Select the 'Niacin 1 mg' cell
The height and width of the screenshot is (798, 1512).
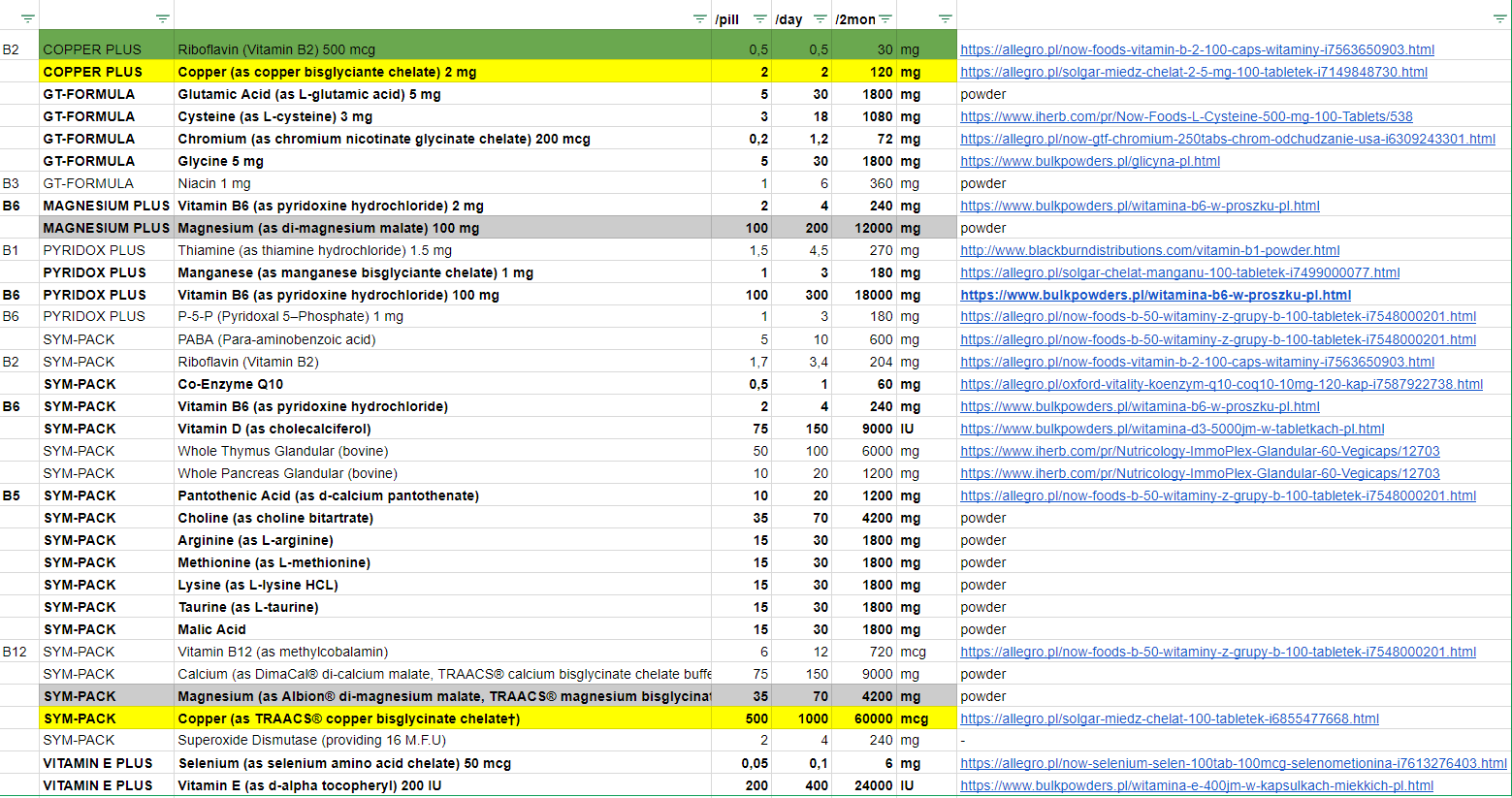point(442,183)
